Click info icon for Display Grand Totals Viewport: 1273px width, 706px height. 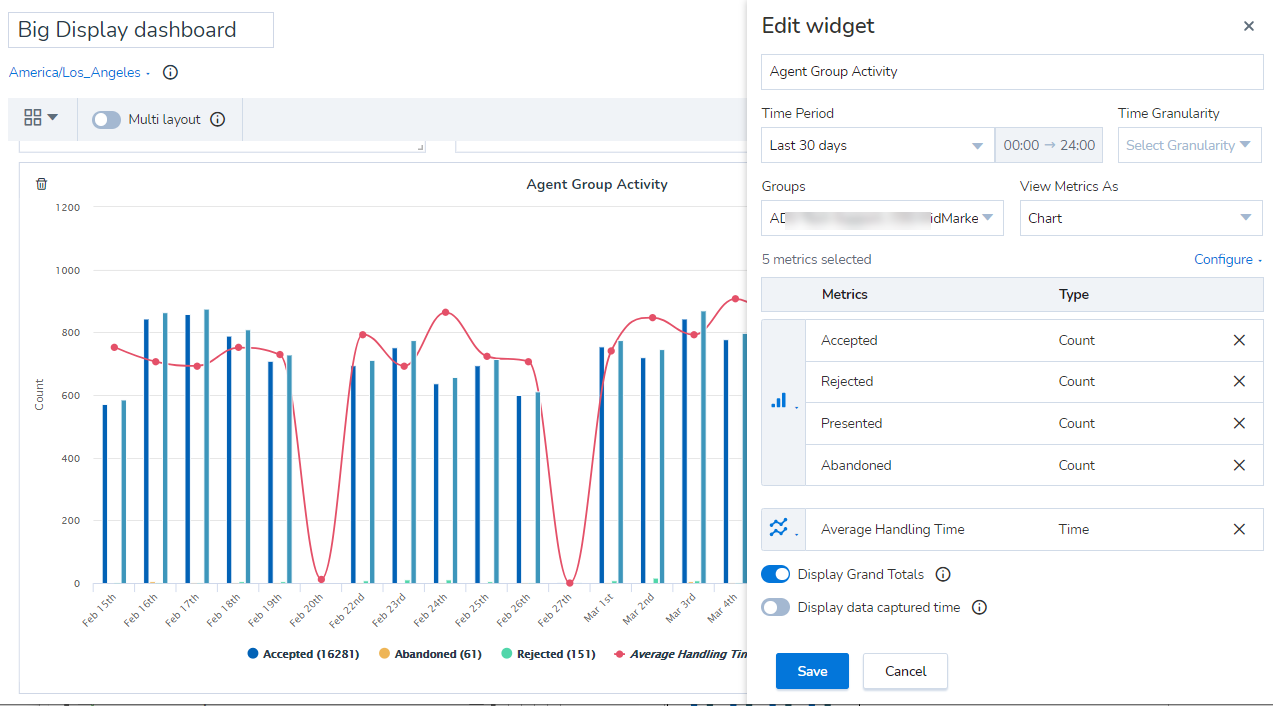(x=942, y=574)
